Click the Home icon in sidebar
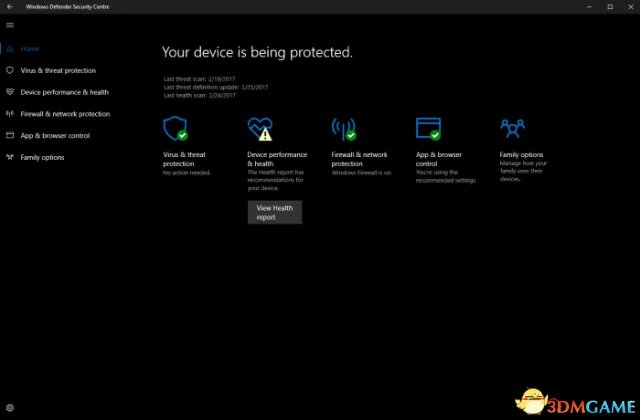Viewport: 640px width, 420px height. tap(10, 49)
